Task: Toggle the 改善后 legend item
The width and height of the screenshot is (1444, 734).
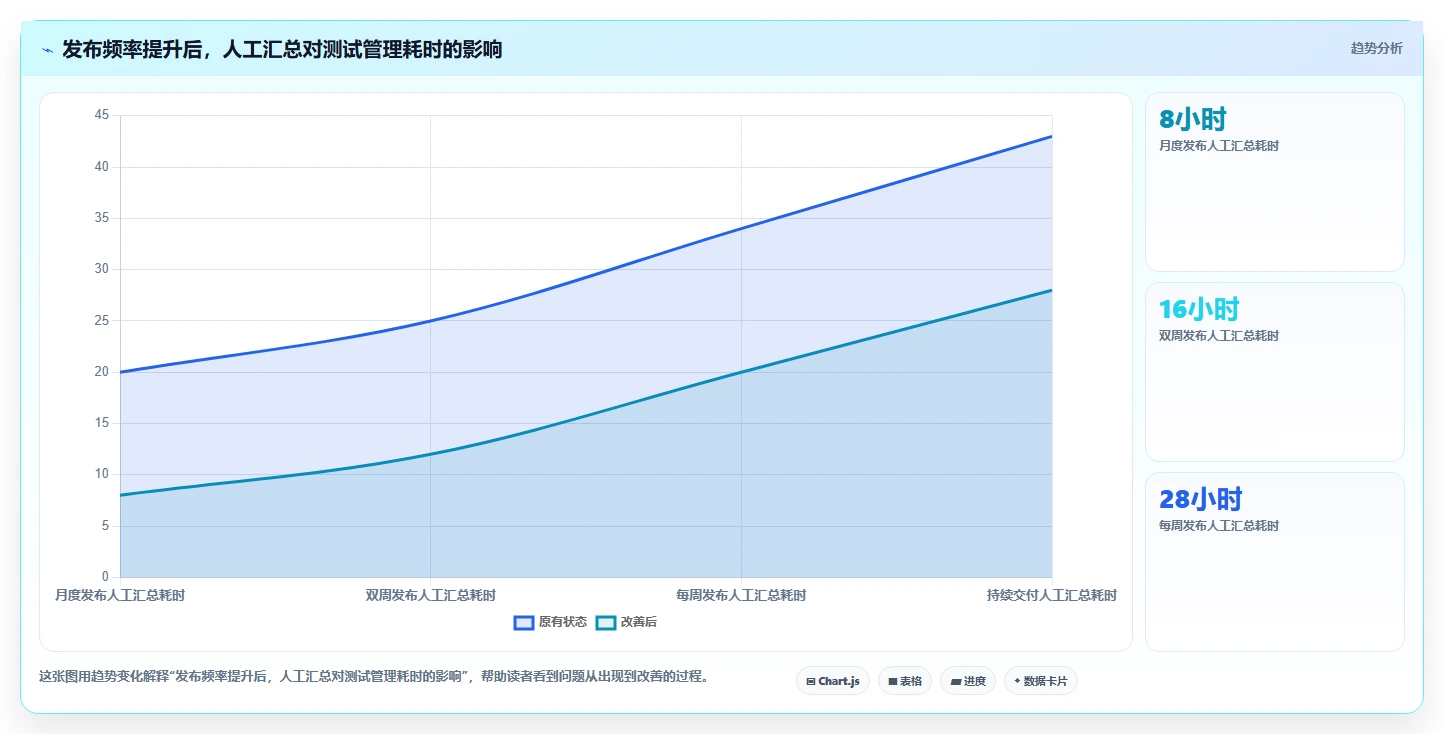Action: 627,622
